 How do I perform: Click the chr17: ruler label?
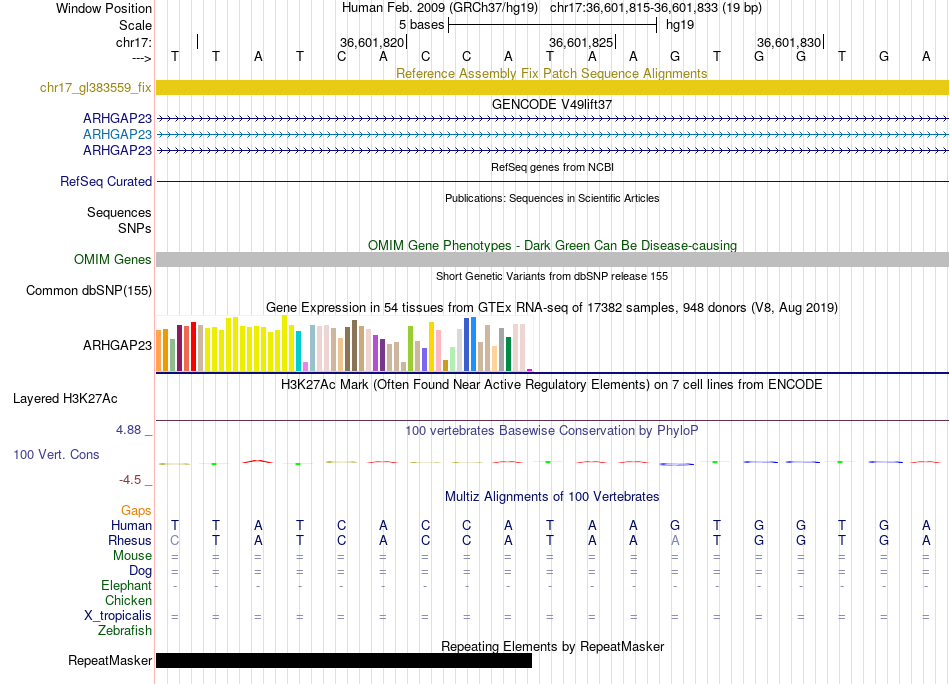point(133,42)
